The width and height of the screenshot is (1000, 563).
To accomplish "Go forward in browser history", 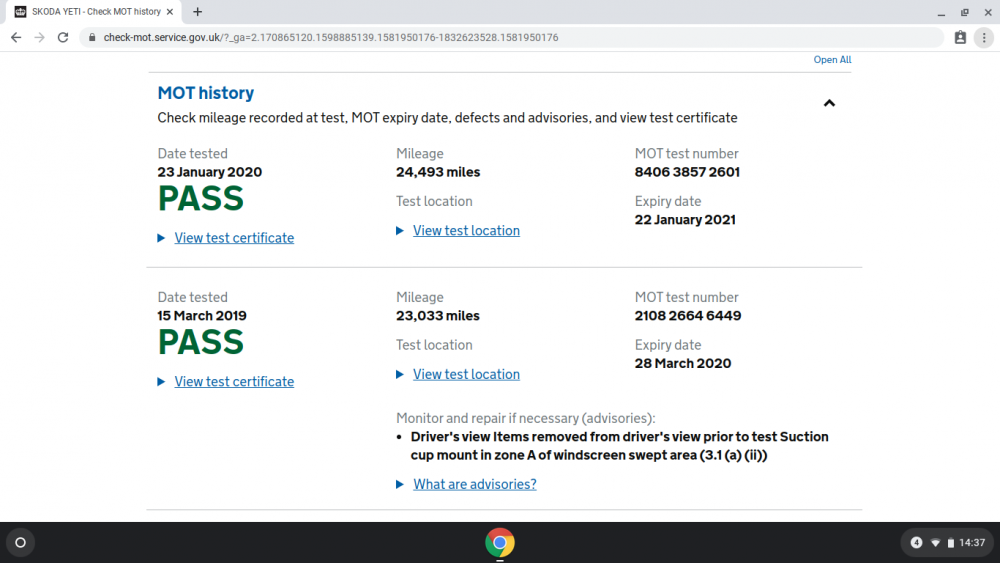I will (40, 38).
